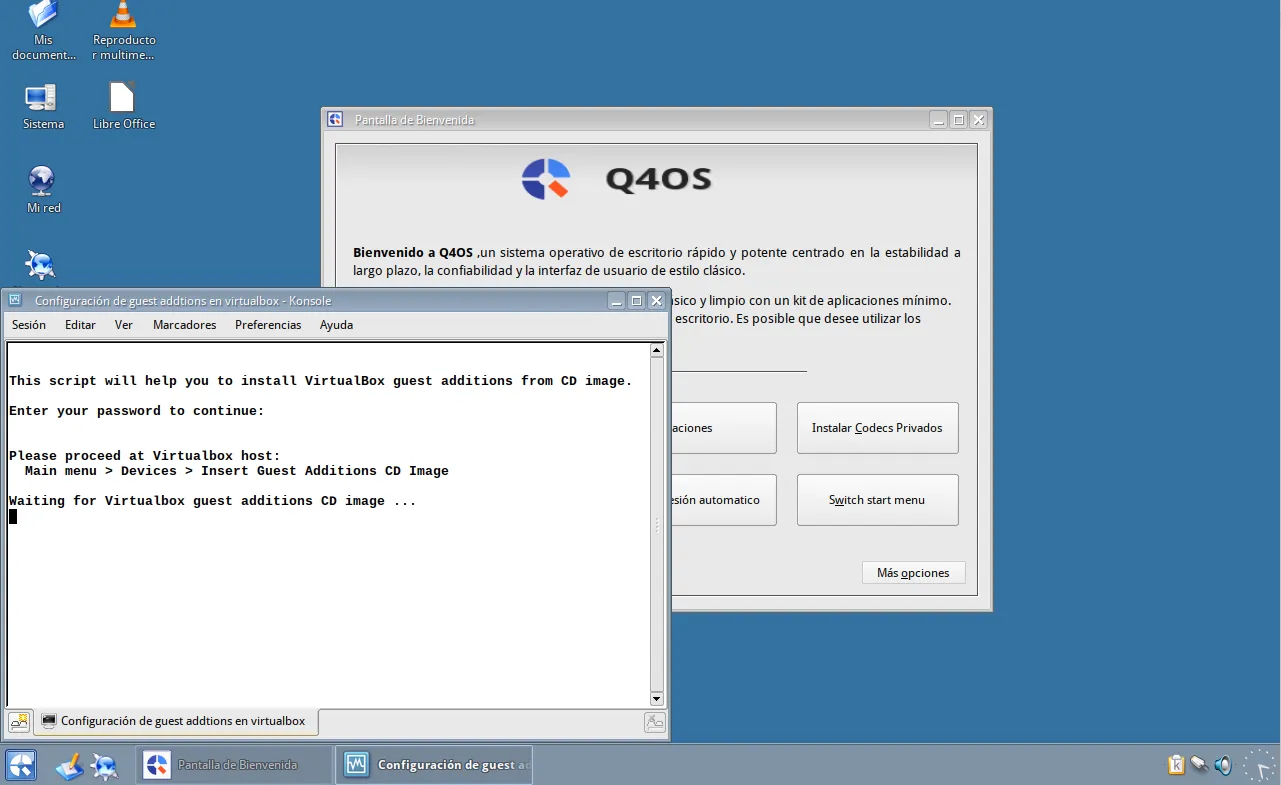Open the Konsole session list icon
The image size is (1281, 785).
[653, 720]
